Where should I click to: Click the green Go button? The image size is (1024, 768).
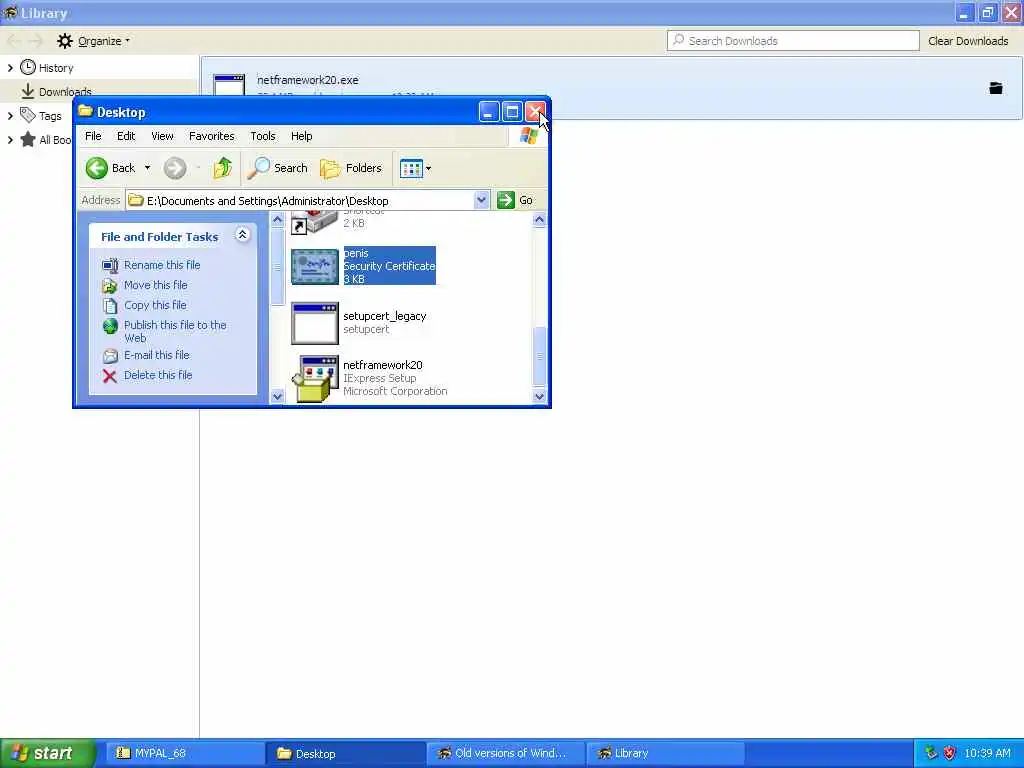pos(515,200)
